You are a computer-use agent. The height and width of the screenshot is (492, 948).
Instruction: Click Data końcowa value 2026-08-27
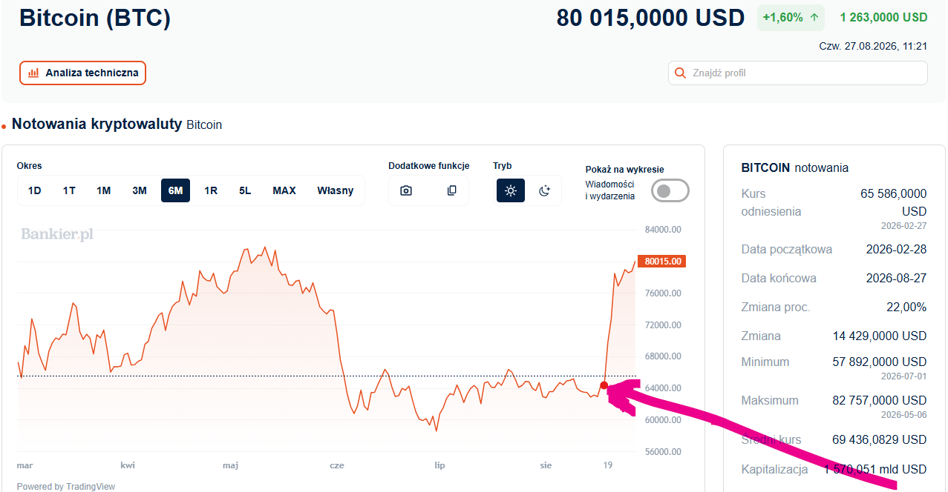[896, 278]
